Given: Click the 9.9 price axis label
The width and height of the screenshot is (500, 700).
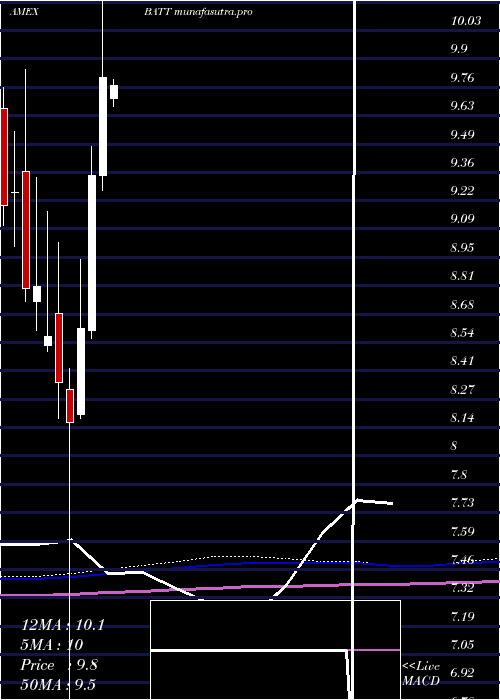Looking at the screenshot, I should coord(459,49).
